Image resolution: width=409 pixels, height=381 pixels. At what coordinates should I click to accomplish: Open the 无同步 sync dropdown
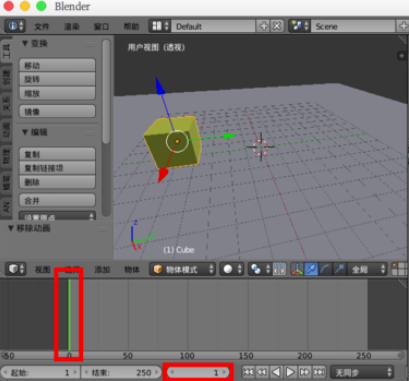pyautogui.click(x=362, y=372)
